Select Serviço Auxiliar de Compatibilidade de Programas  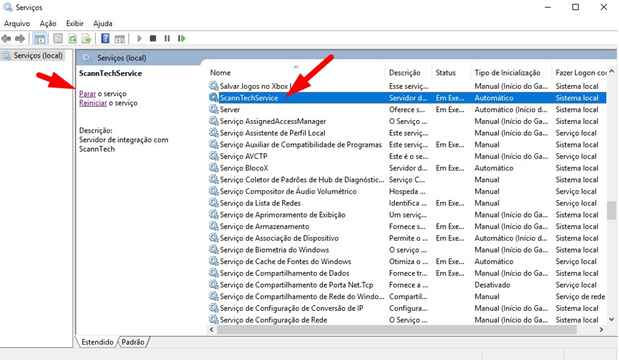pyautogui.click(x=407, y=145)
